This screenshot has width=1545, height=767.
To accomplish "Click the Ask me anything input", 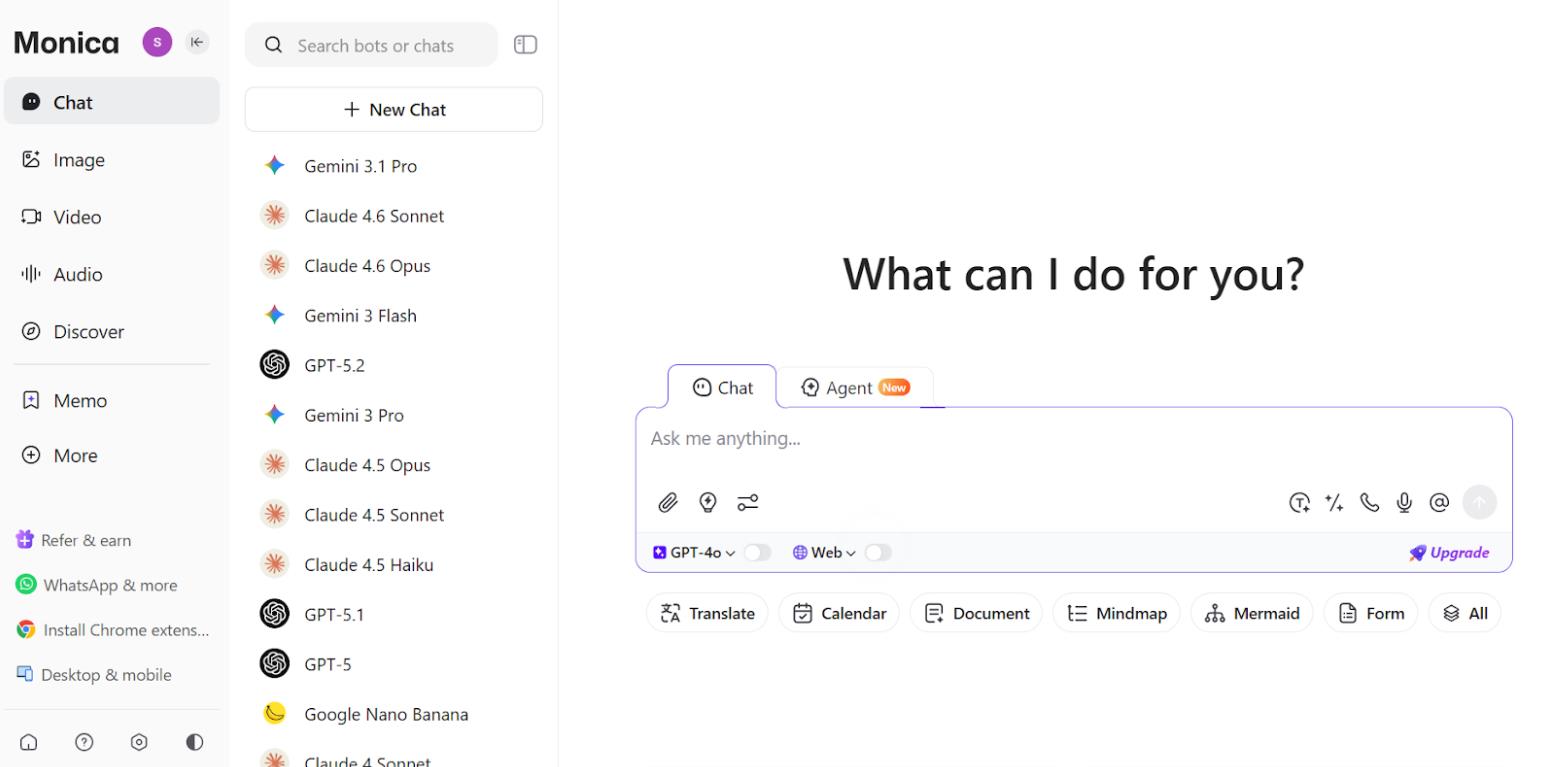I will click(x=1073, y=439).
